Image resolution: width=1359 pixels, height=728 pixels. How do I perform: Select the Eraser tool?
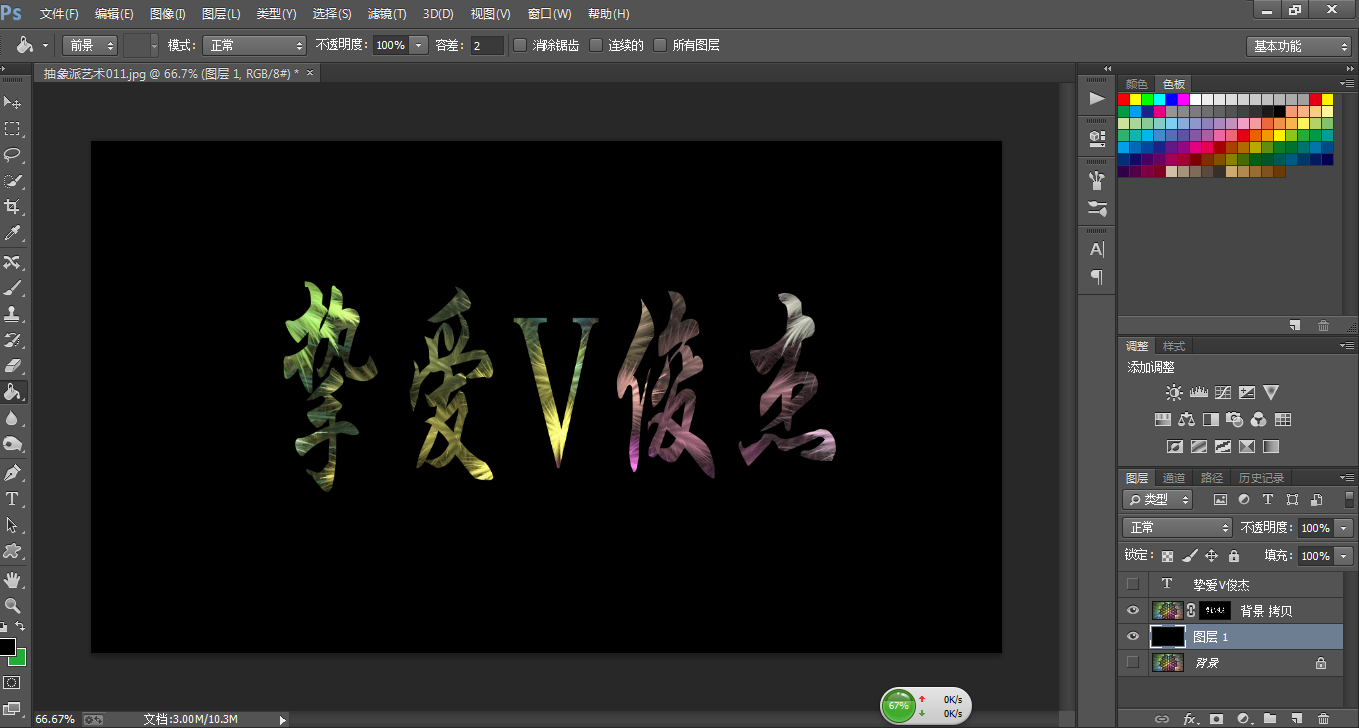(13, 366)
